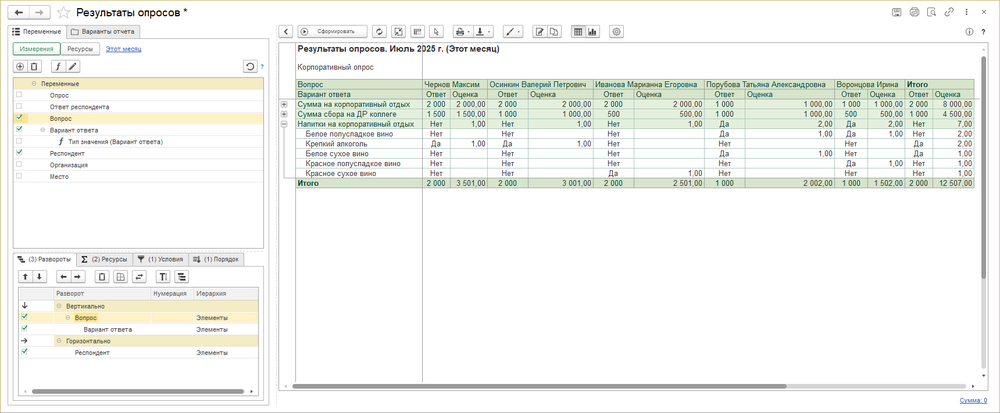Click the formula (f) icon in variables toolbar
The width and height of the screenshot is (1000, 413).
(57, 66)
